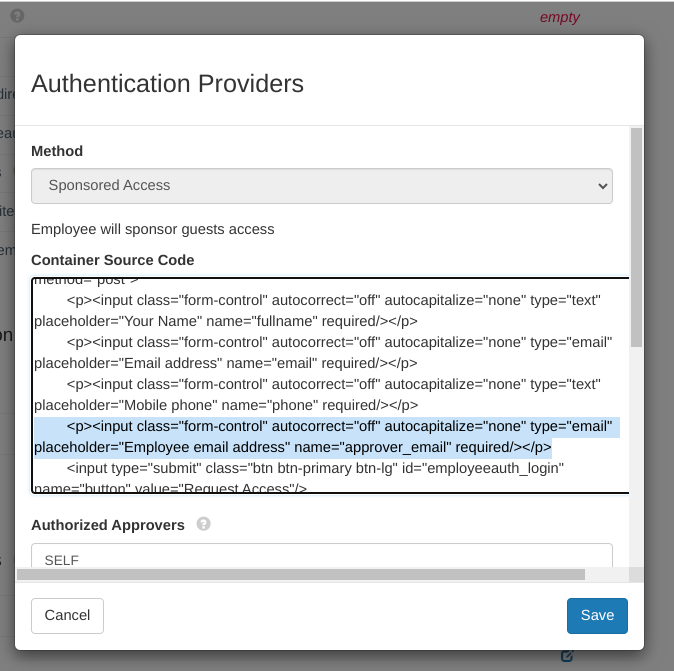Click the help icon behind the dialog top-left
Screen dimensions: 674x671
coord(17,16)
